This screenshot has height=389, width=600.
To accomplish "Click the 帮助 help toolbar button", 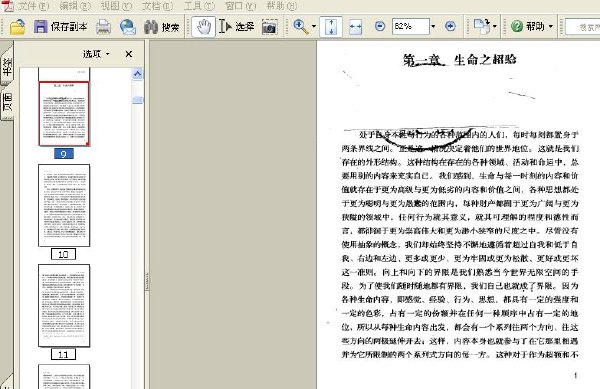I will pyautogui.click(x=528, y=26).
